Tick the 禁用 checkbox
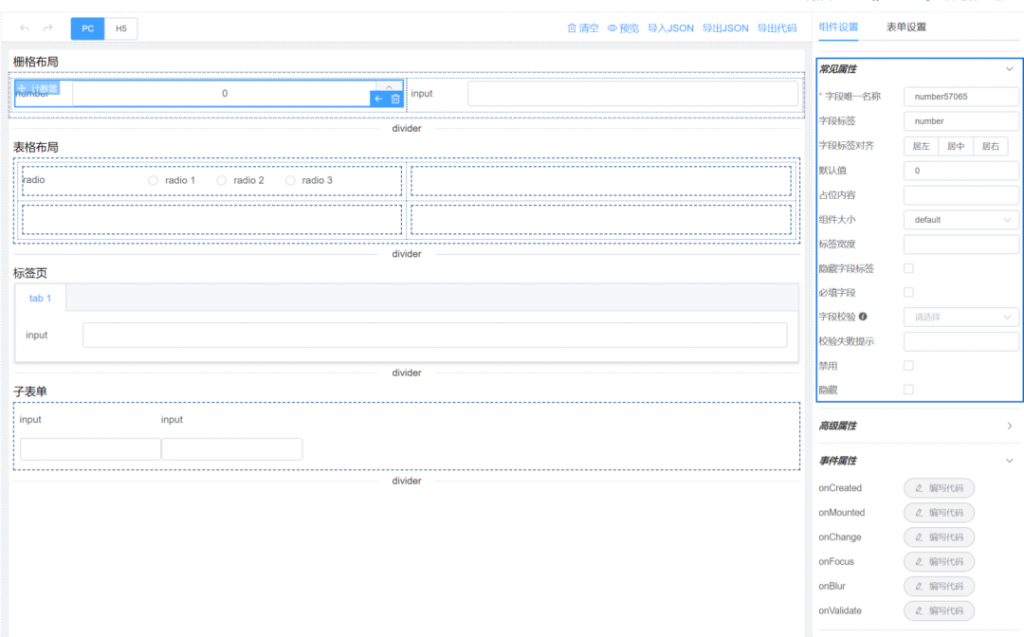Image resolution: width=1024 pixels, height=637 pixels. click(908, 365)
